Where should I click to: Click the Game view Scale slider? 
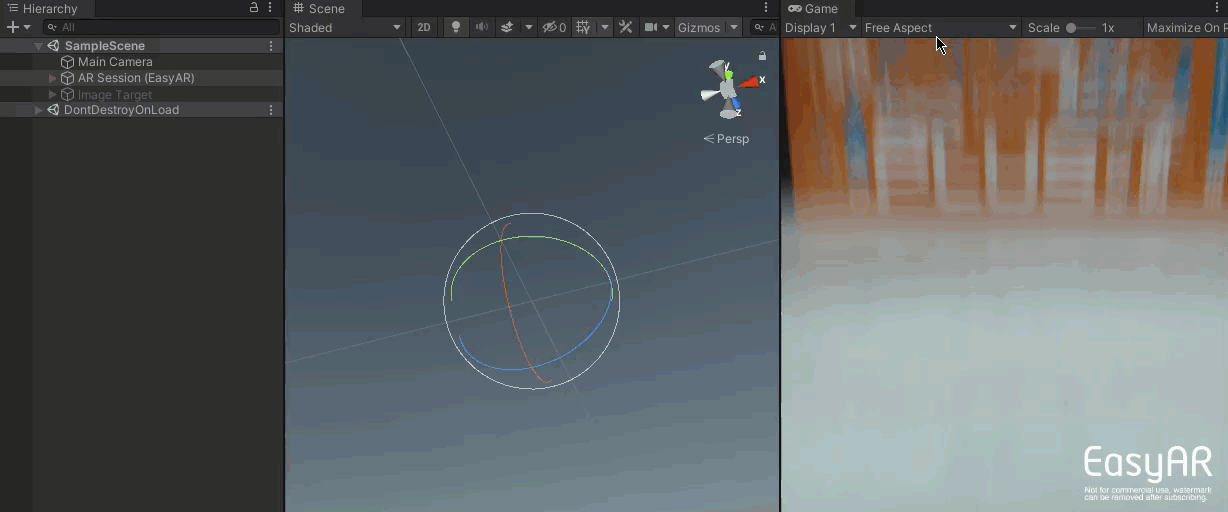tap(1079, 28)
